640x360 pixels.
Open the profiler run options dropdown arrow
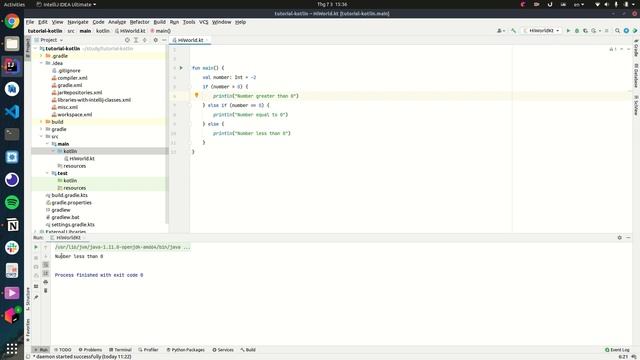click(x=600, y=31)
